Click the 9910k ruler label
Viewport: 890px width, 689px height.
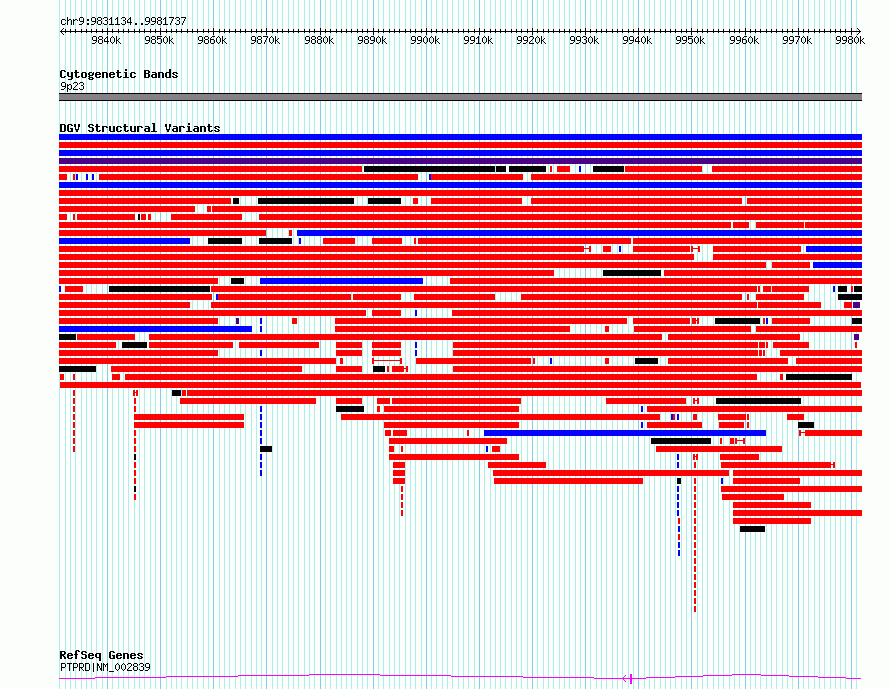coord(478,40)
